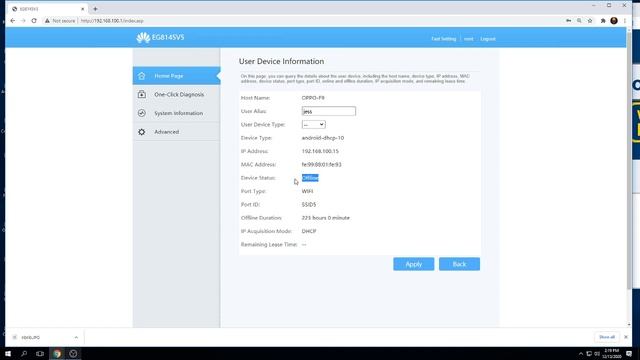Screen dimensions: 640x360
Task: Open the Windows Start menu
Action: [x=8, y=354]
